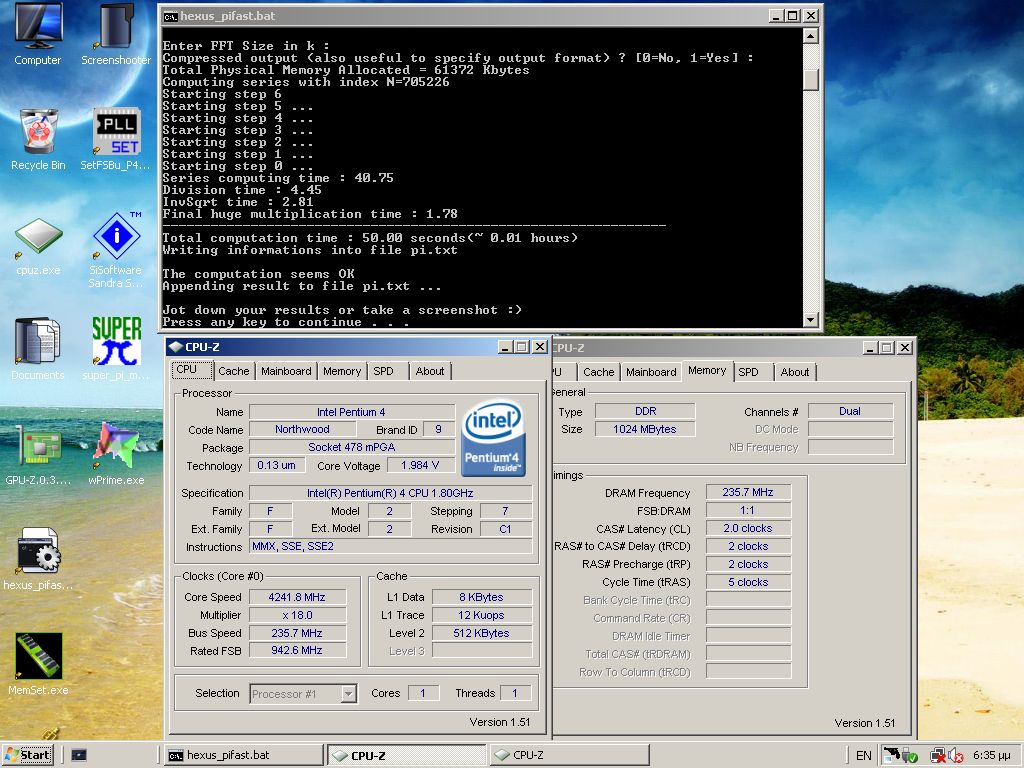
Task: Click the console scrollbar down arrow
Action: click(810, 319)
